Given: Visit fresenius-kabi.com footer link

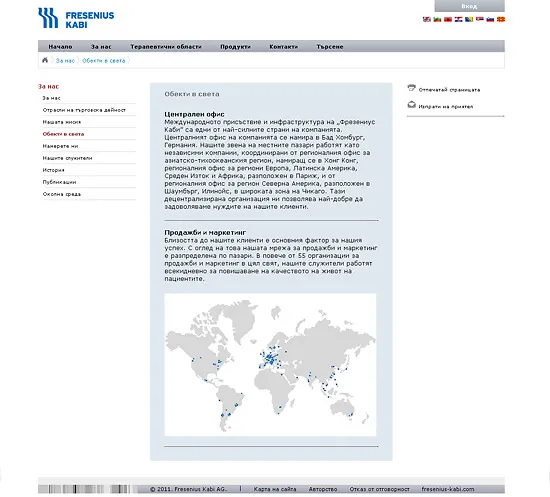Looking at the screenshot, I should point(448,489).
